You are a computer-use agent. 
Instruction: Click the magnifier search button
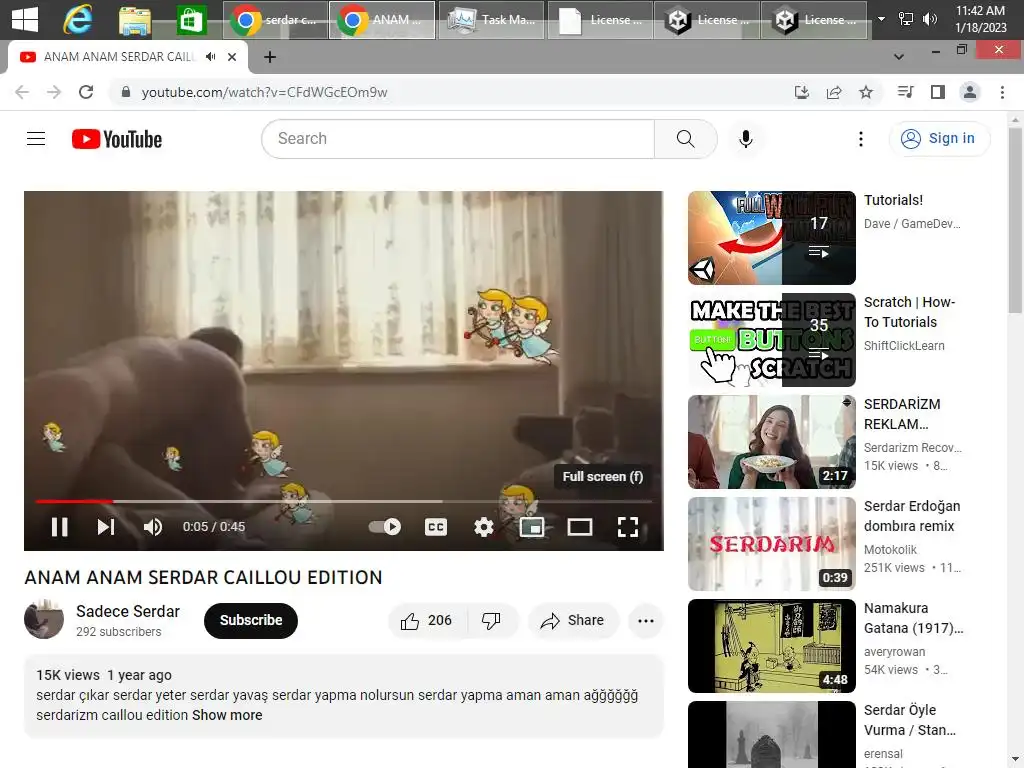coord(685,138)
